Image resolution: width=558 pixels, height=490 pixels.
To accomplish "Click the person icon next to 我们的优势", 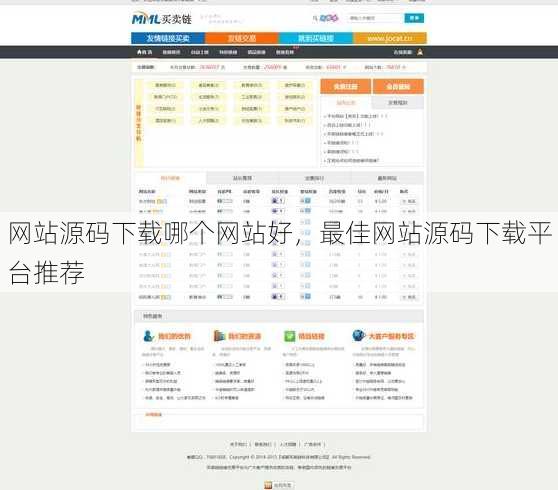I will 148,336.
